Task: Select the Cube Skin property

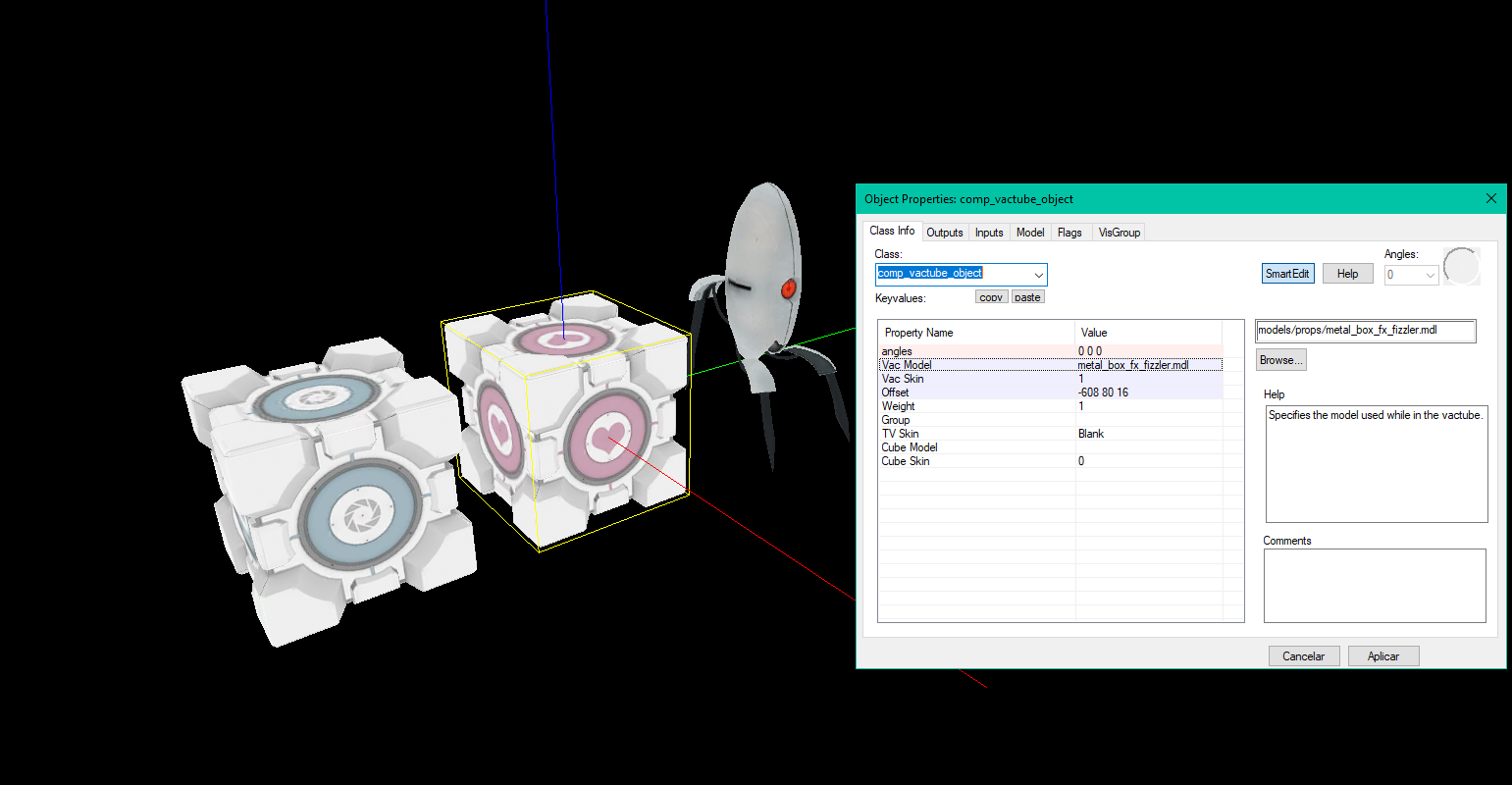Action: (x=1051, y=461)
